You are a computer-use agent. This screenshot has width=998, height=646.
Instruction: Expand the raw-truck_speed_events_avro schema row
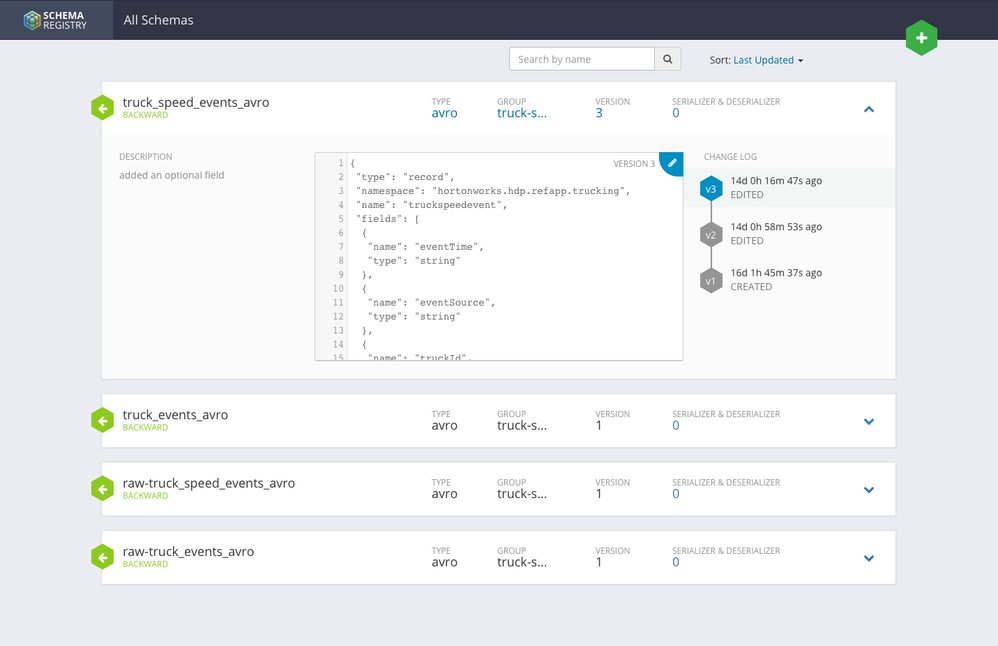(x=868, y=490)
